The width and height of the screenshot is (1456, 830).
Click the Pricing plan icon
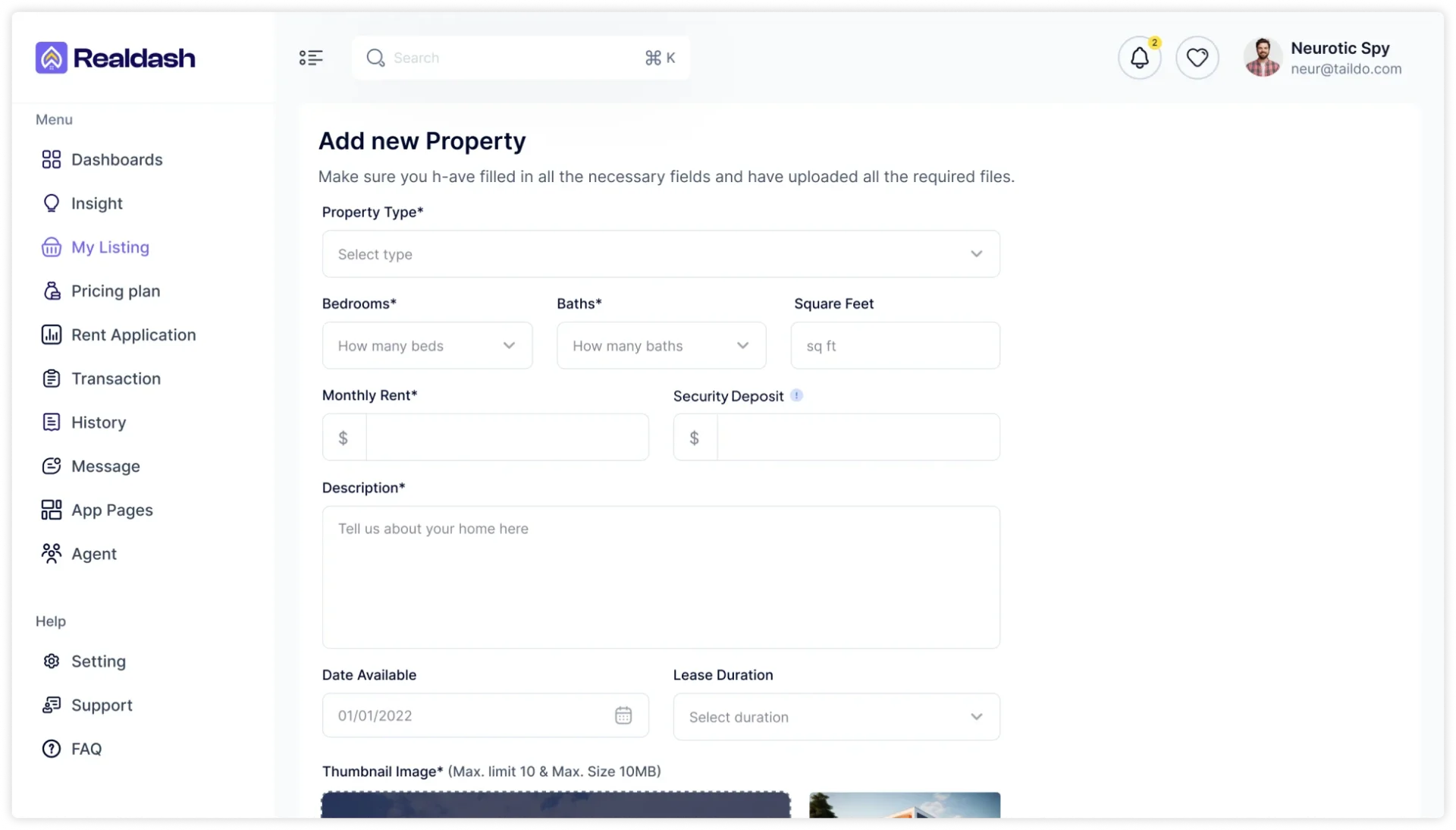point(52,291)
